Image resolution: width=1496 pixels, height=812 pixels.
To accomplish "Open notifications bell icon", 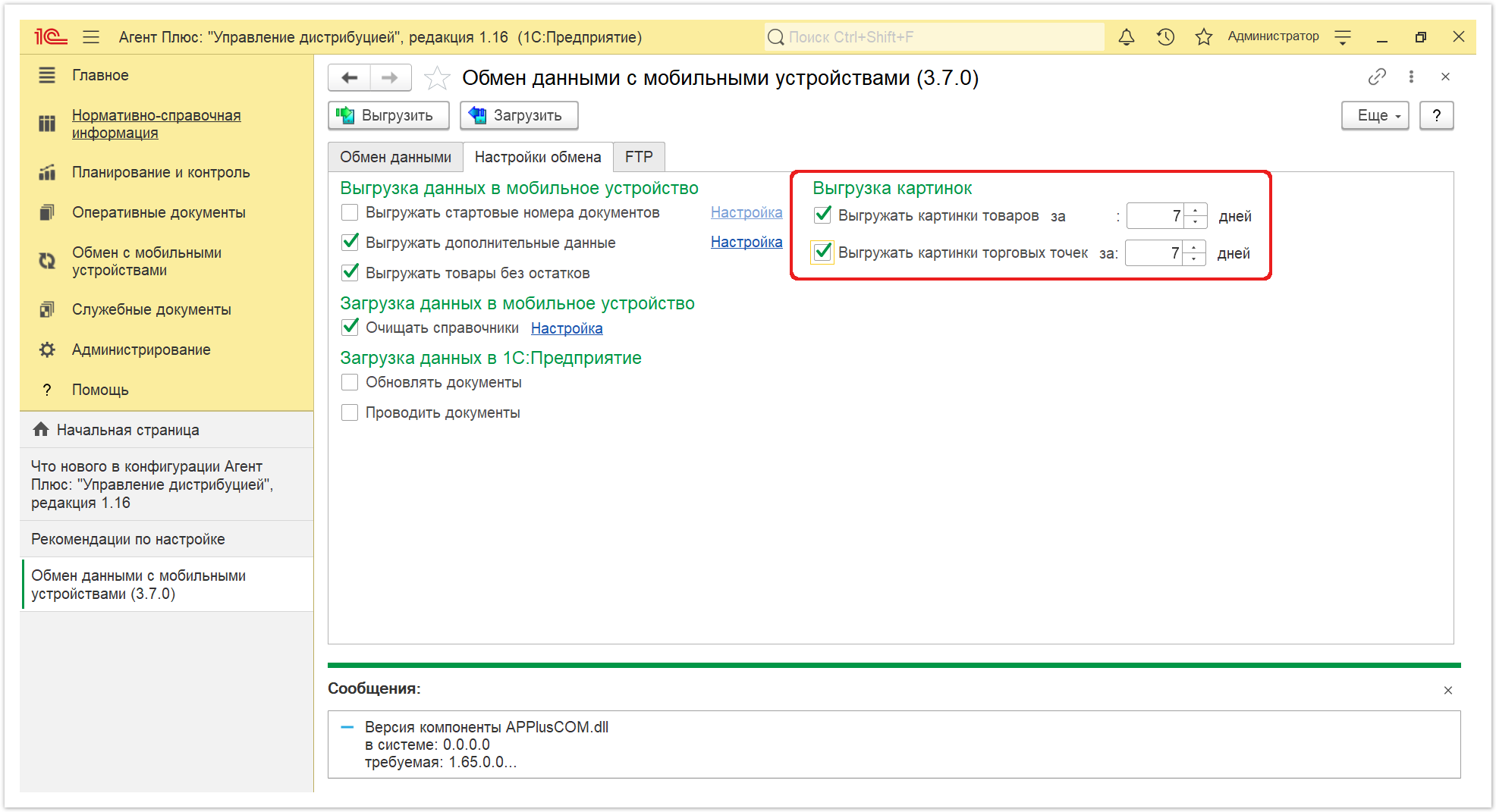I will pyautogui.click(x=1127, y=36).
